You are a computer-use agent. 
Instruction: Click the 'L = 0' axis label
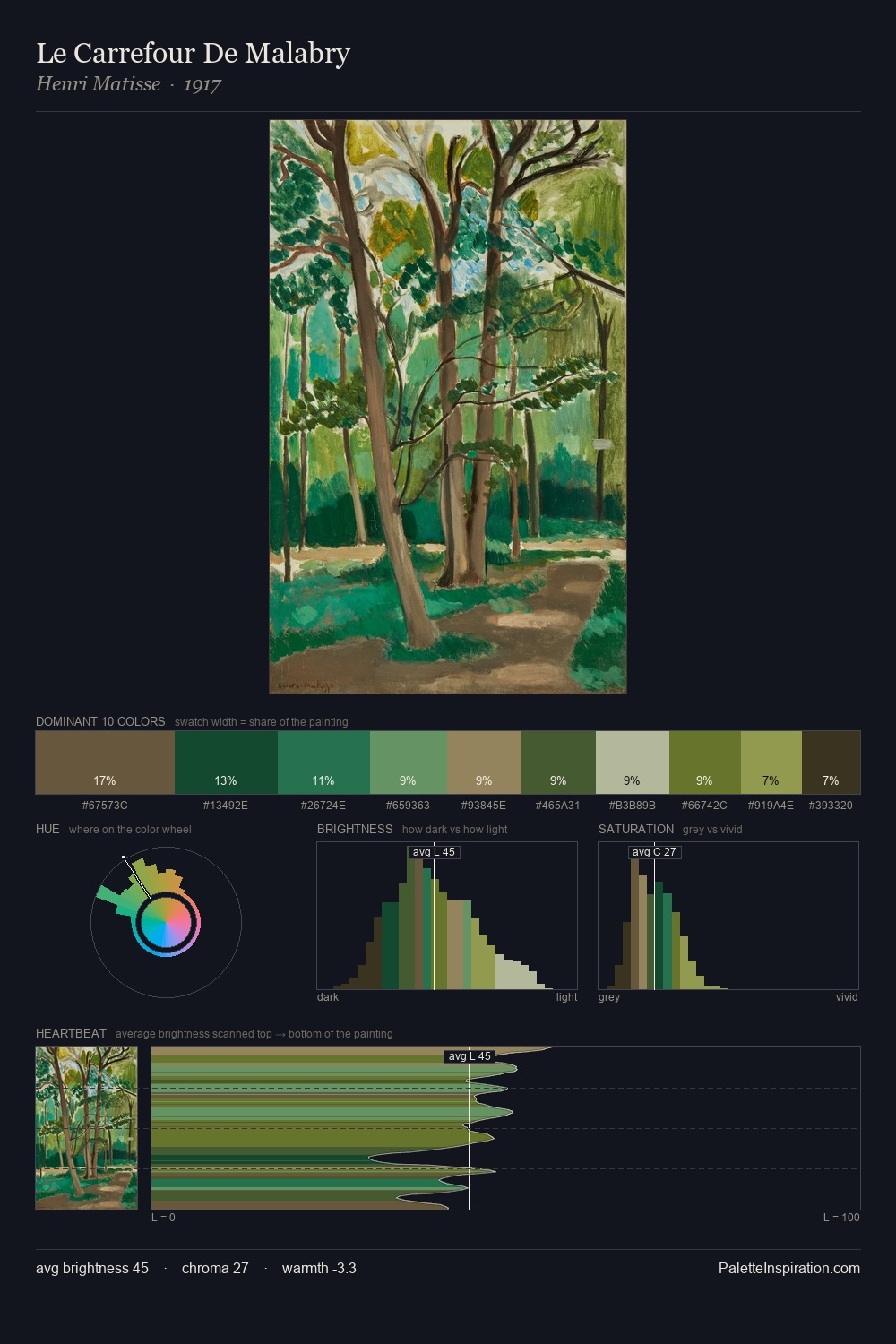click(x=163, y=1218)
